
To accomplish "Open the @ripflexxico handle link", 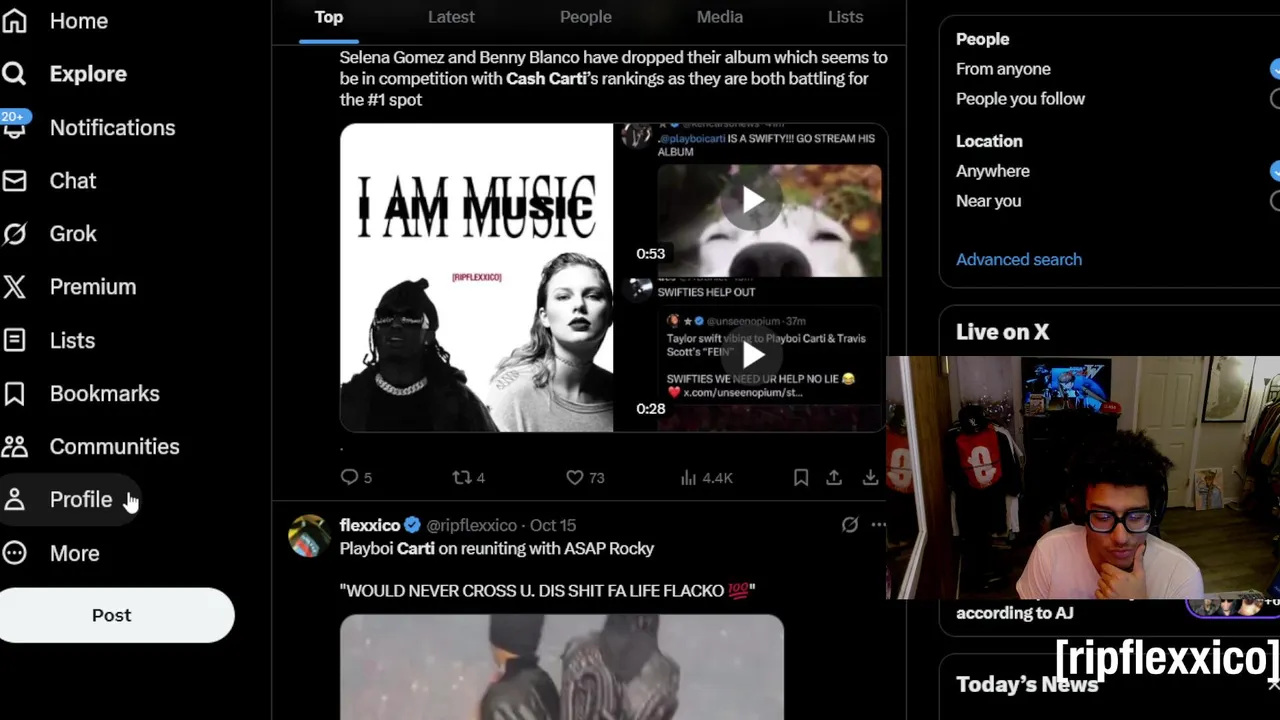I will pos(472,525).
